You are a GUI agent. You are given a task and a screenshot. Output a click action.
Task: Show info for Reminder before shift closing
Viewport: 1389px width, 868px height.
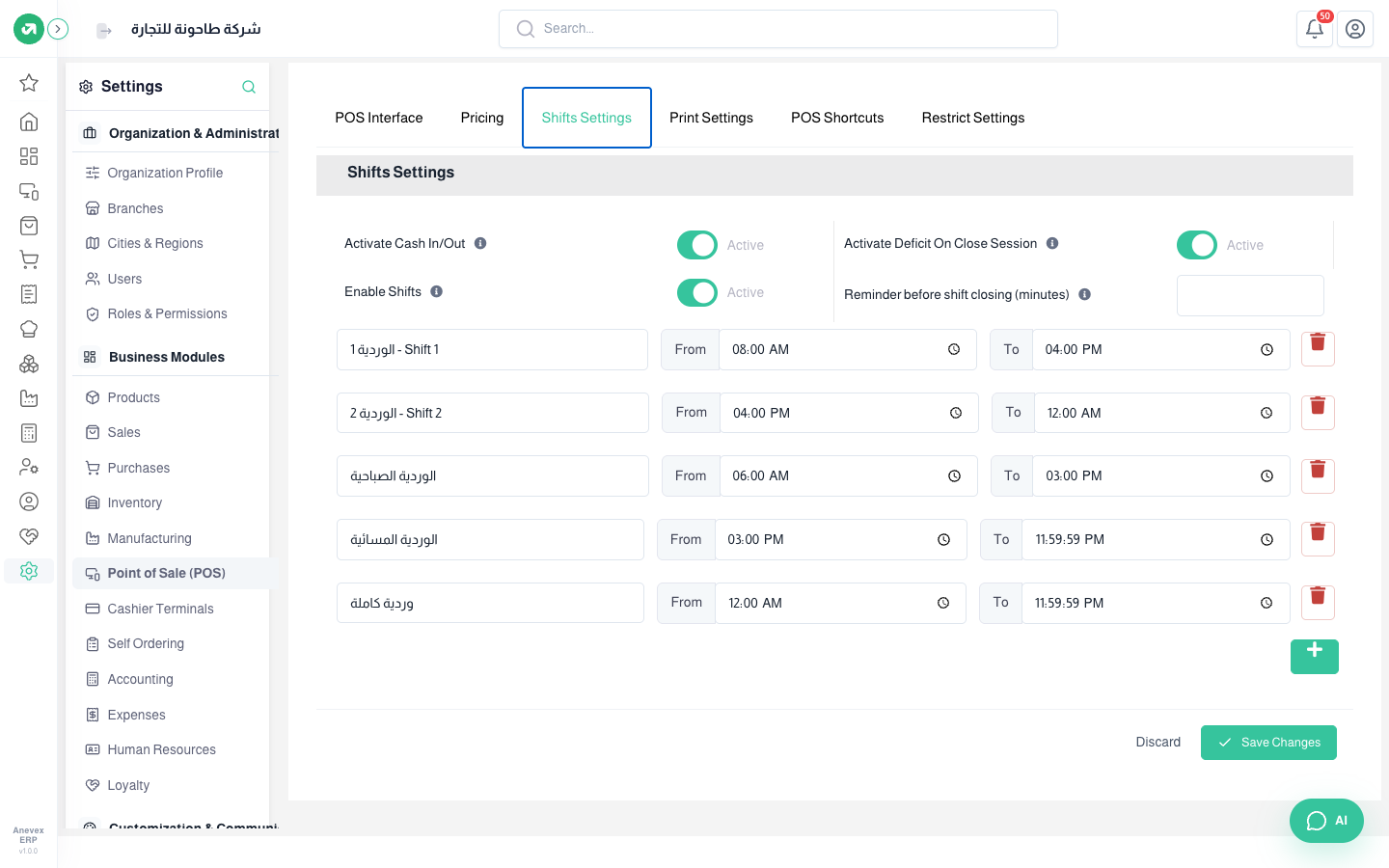(x=1085, y=294)
